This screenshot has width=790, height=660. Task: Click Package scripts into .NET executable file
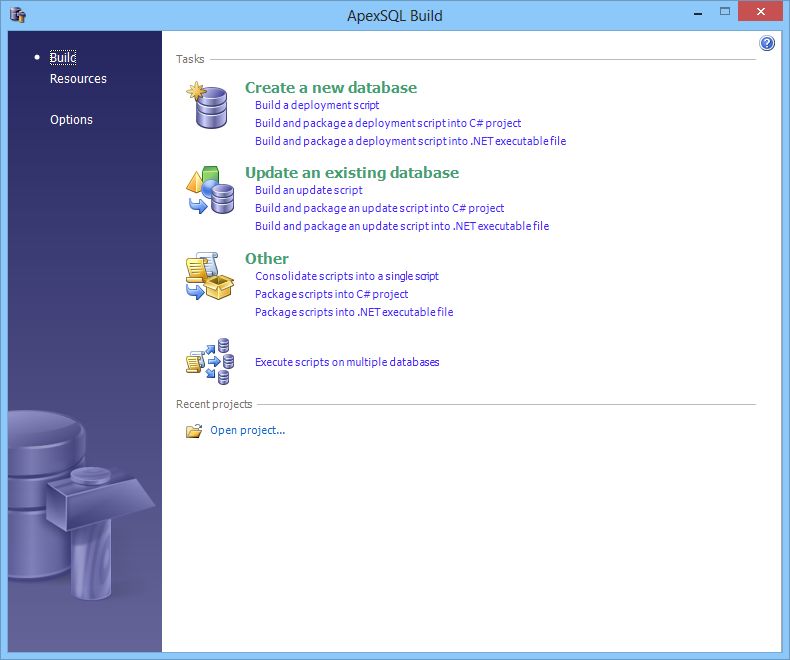click(x=354, y=312)
